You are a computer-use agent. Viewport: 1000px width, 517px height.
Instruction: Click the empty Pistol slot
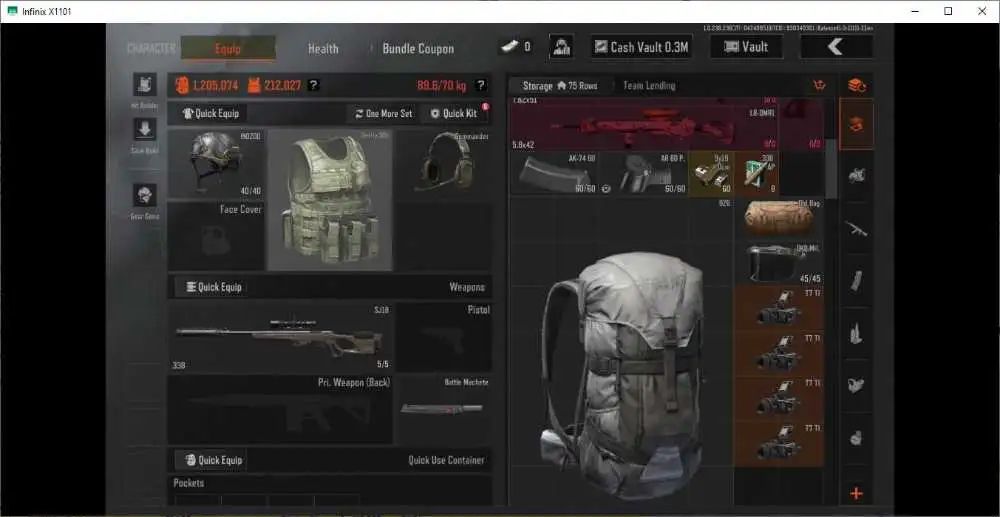click(443, 337)
